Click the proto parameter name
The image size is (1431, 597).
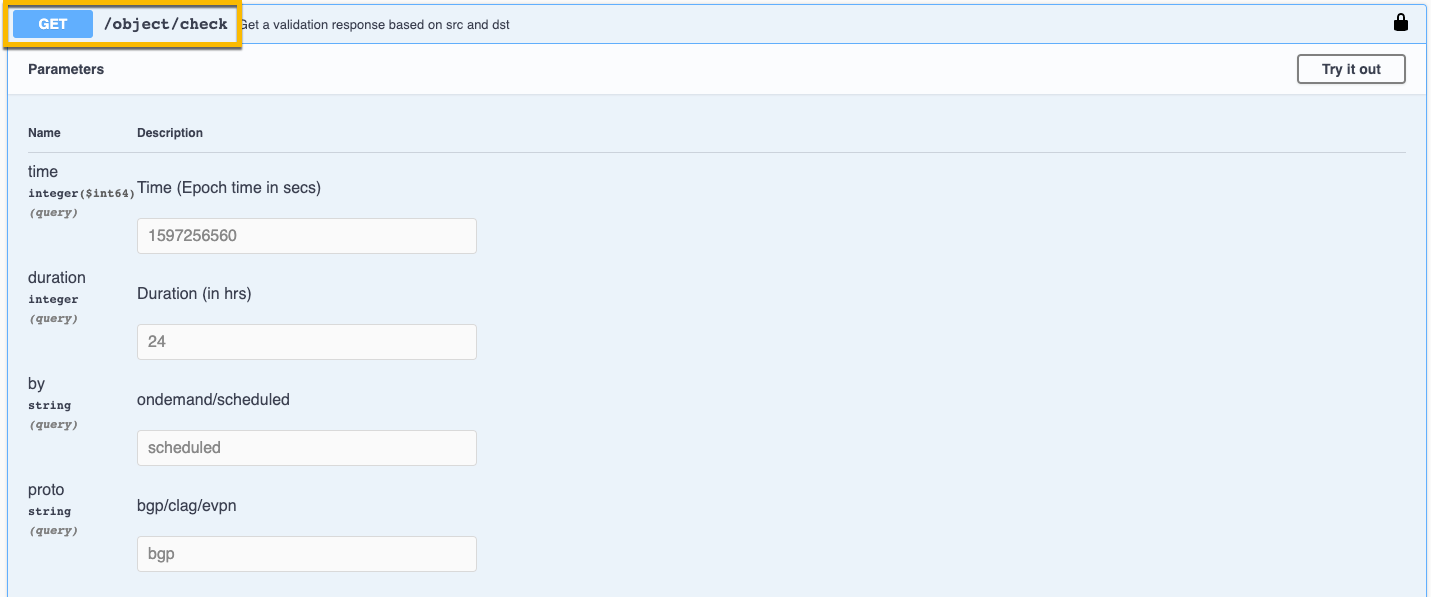tap(46, 490)
